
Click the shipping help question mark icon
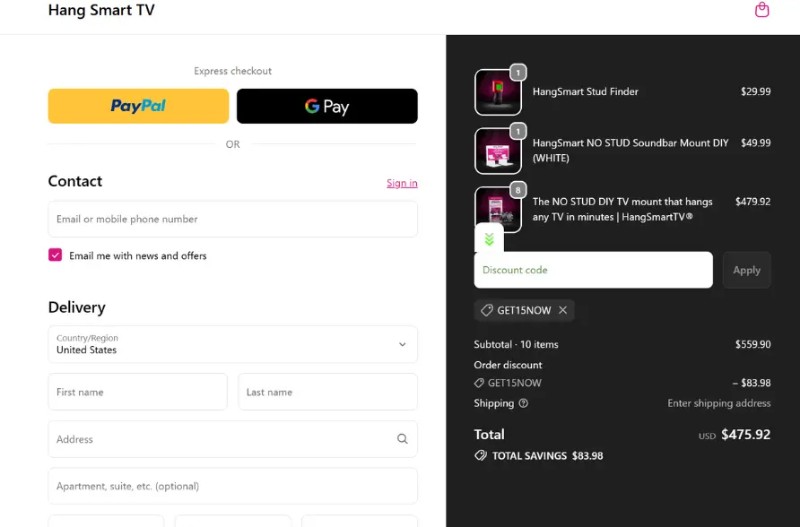pos(523,403)
